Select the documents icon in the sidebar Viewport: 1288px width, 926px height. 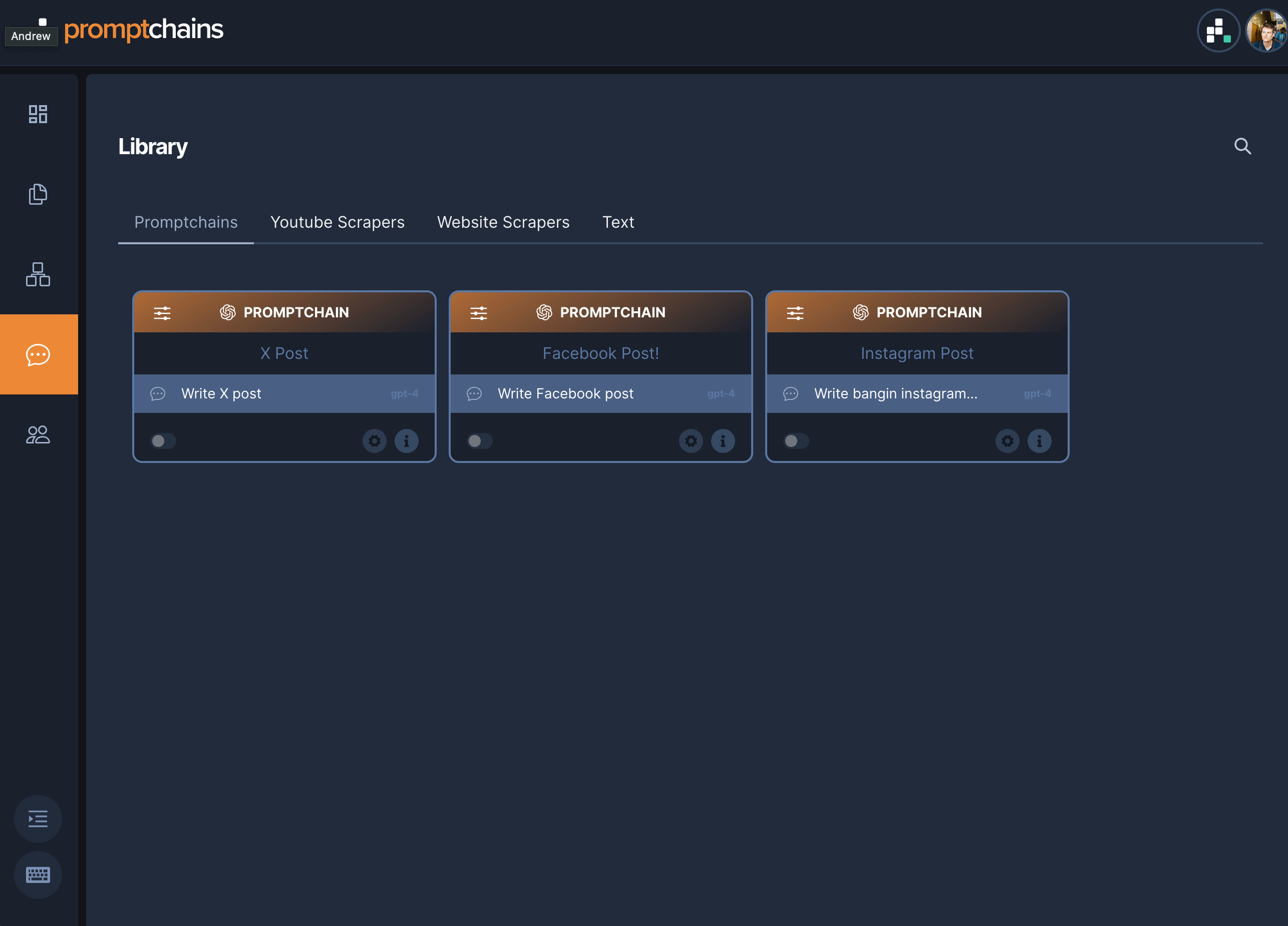38,195
